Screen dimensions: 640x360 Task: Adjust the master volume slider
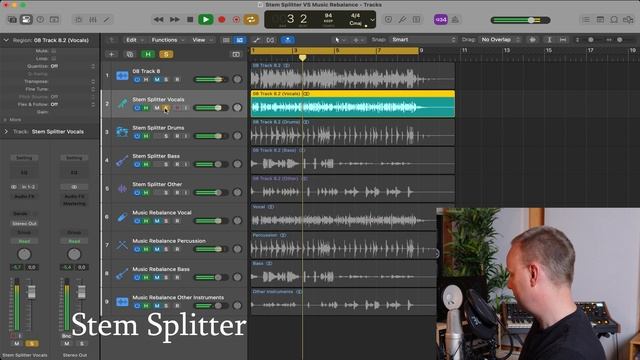(x=520, y=20)
